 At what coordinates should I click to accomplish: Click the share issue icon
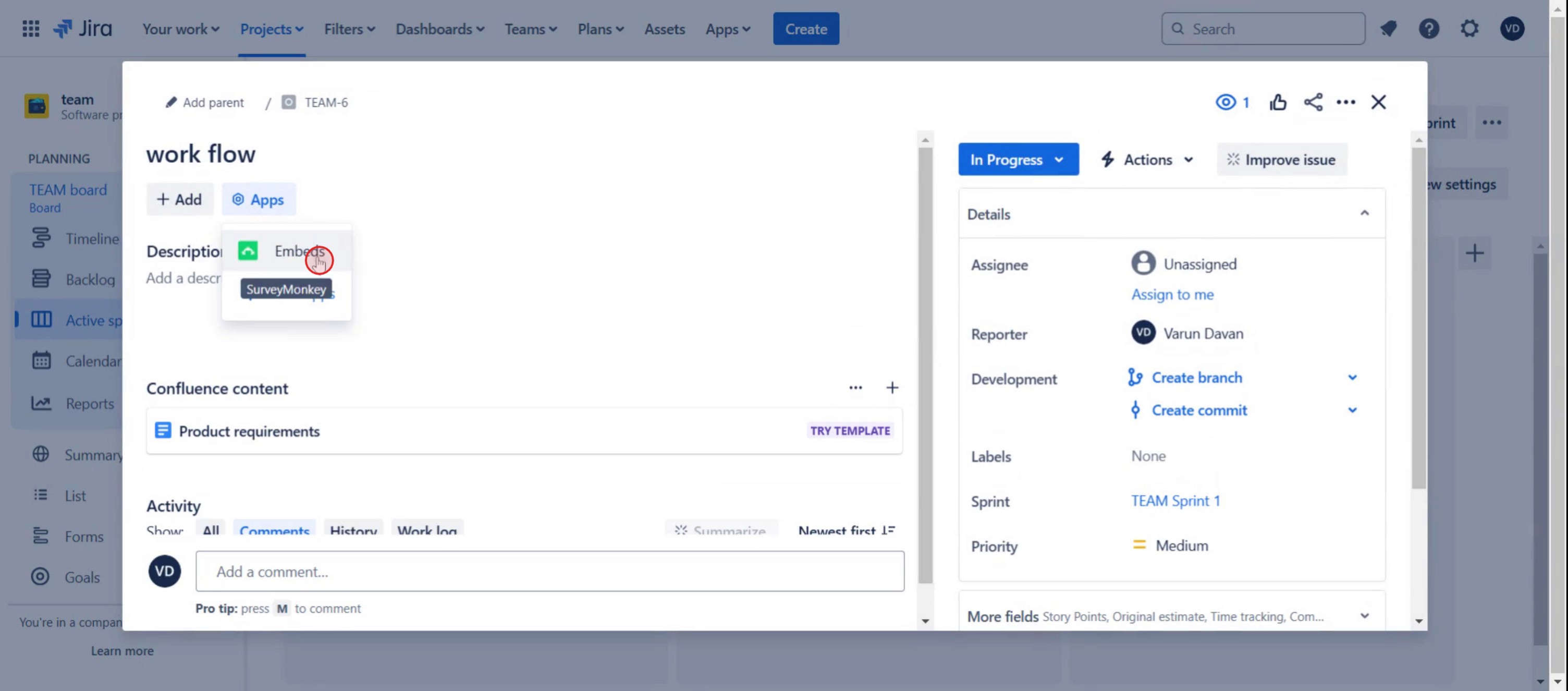point(1313,102)
